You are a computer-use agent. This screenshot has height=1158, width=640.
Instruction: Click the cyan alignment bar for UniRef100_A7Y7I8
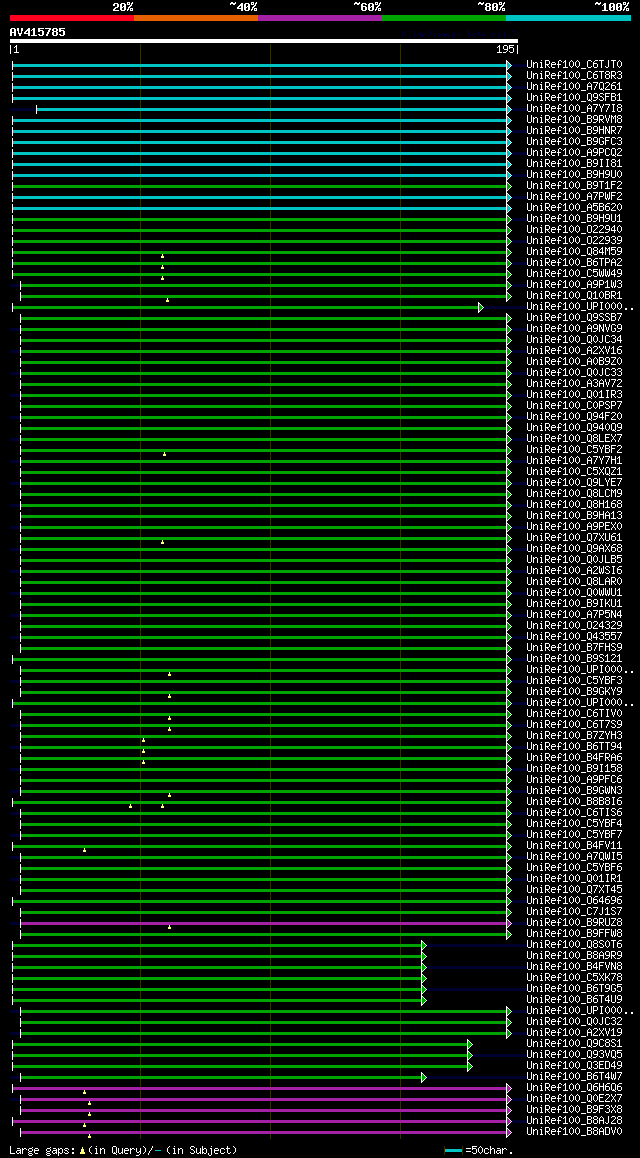pos(274,109)
